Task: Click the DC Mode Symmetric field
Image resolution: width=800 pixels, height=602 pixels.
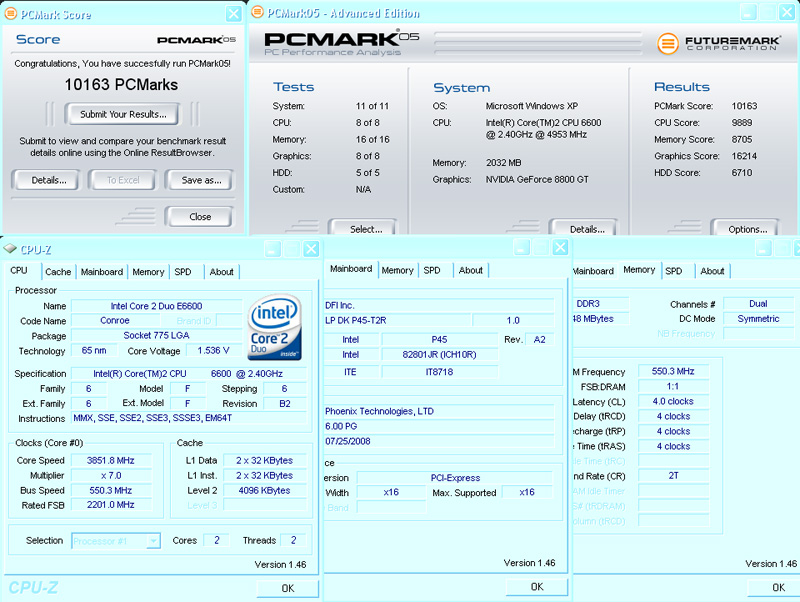Action: tap(758, 319)
